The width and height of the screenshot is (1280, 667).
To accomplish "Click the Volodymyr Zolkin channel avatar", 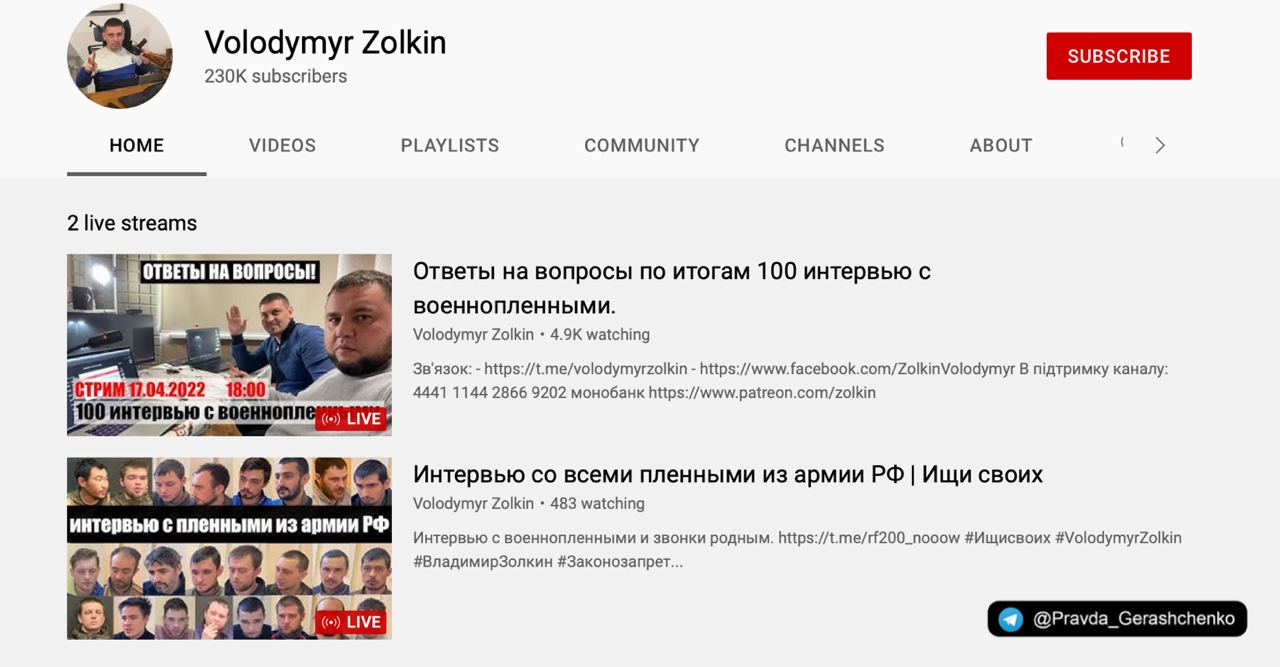I will 120,56.
